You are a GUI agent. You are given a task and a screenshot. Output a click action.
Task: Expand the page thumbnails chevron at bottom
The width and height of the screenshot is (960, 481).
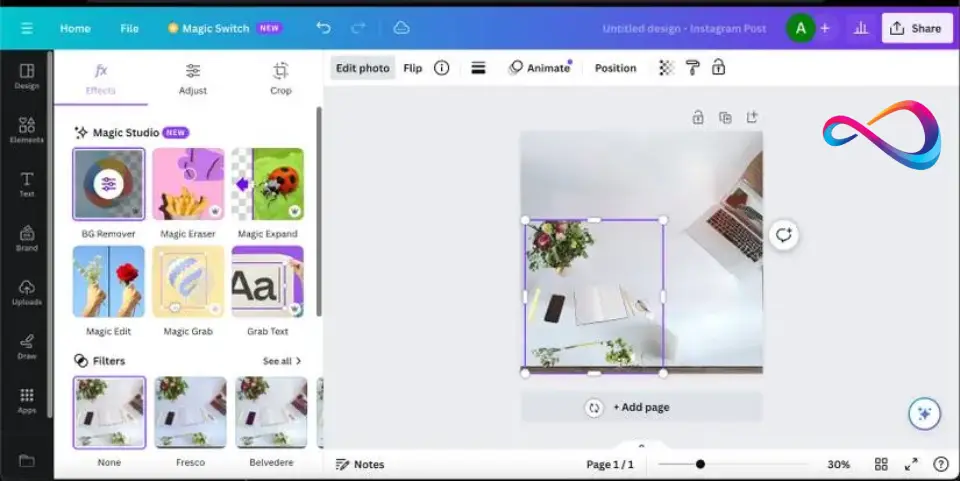click(x=641, y=446)
